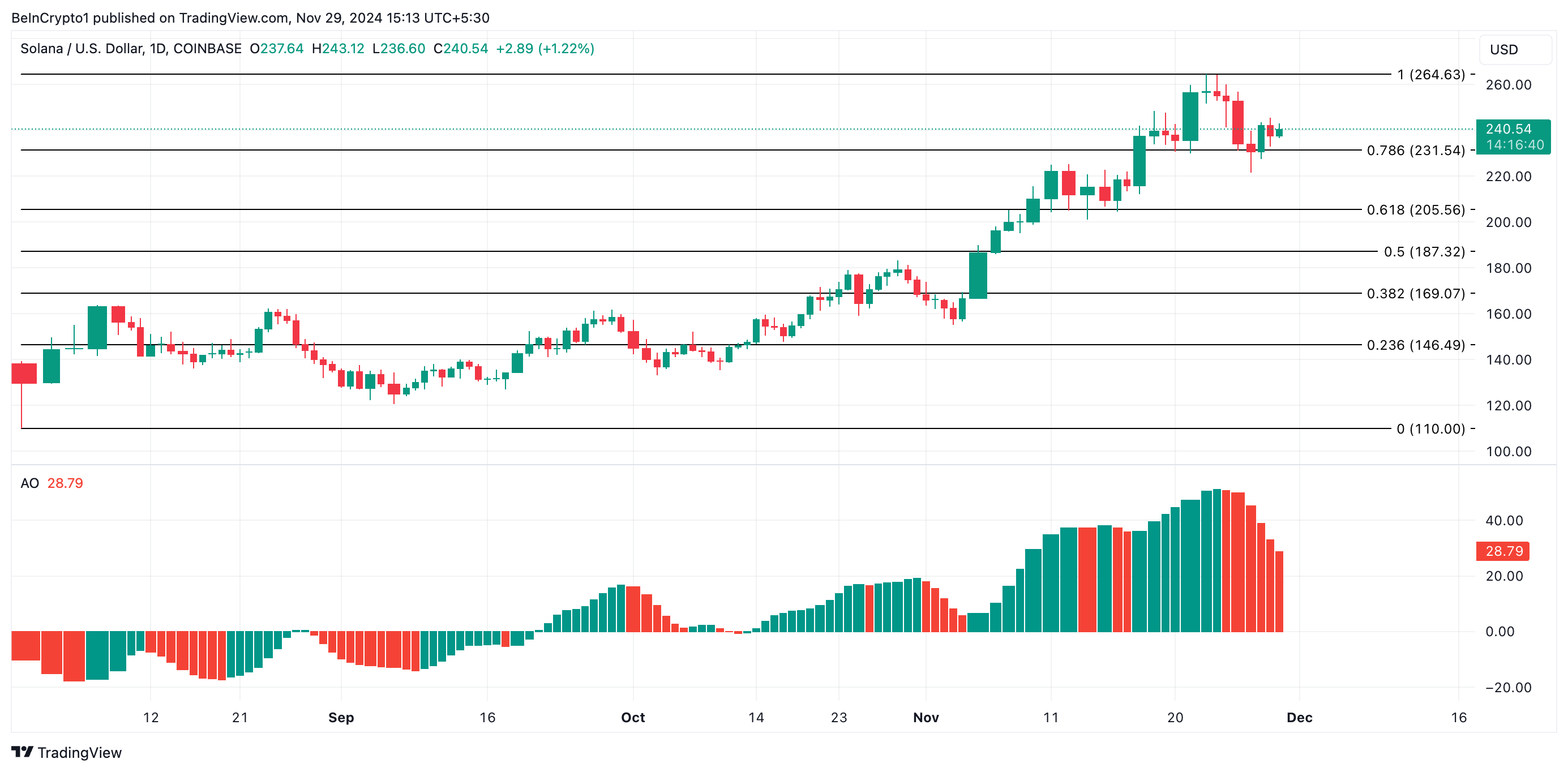Click the Dec label on time axis
1568x772 pixels.
click(1299, 718)
